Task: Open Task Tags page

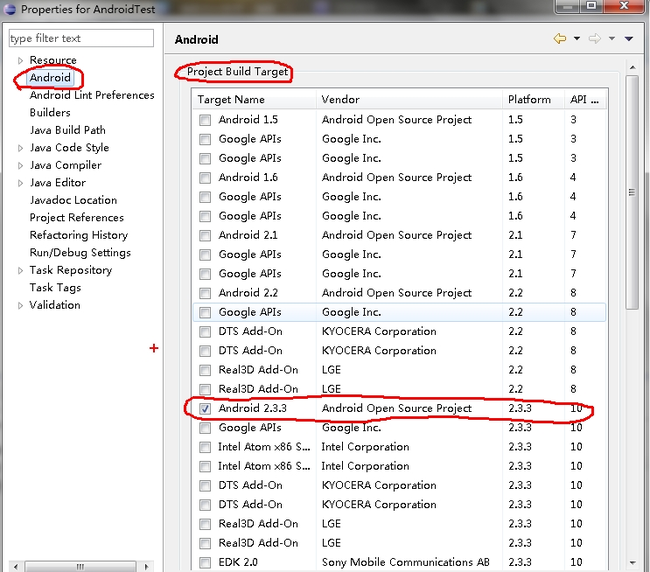Action: (56, 287)
